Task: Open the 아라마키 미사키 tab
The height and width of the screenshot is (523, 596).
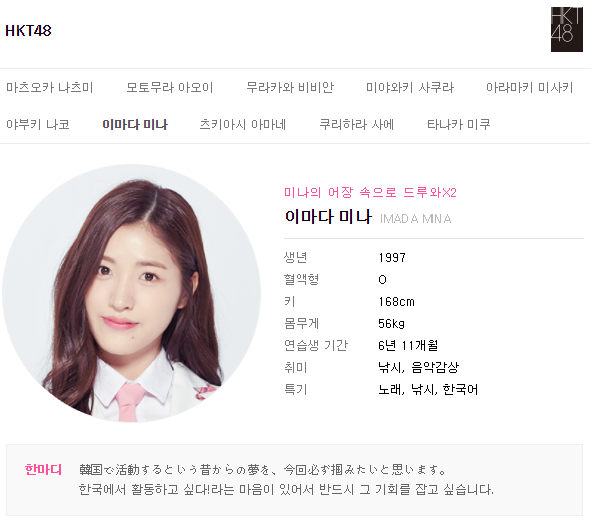Action: 529,88
